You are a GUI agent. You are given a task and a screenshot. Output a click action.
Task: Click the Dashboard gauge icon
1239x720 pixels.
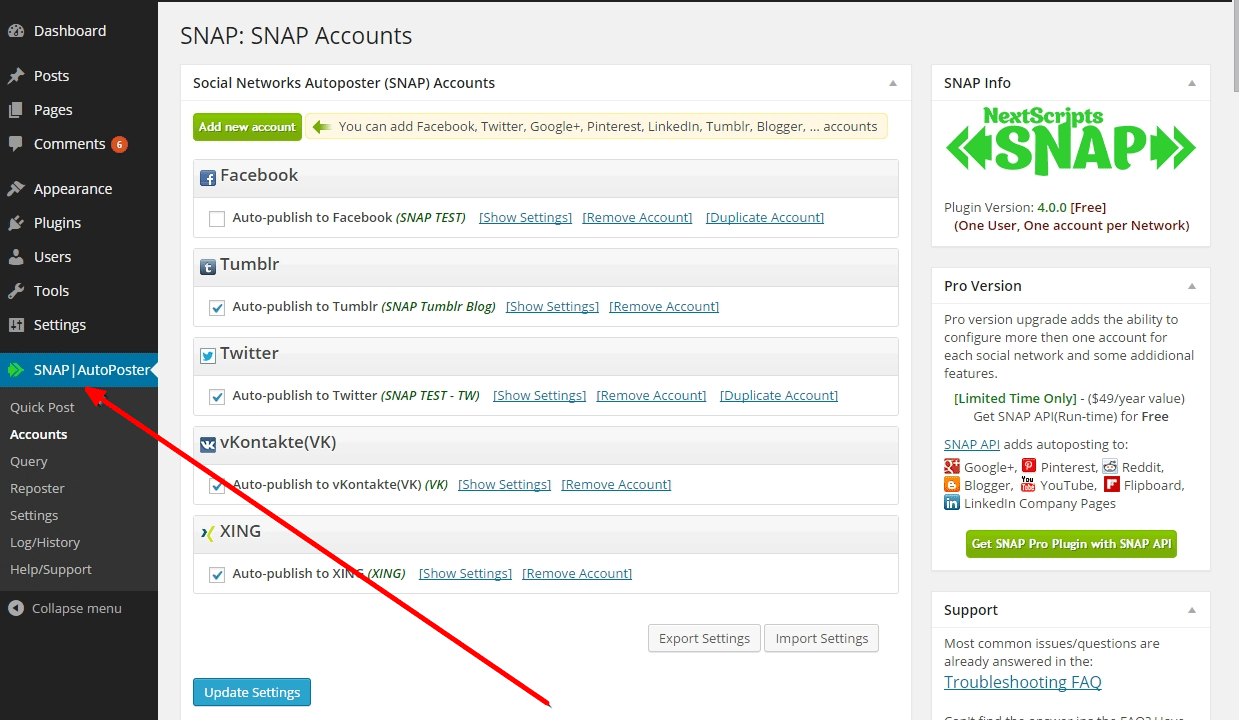(16, 31)
